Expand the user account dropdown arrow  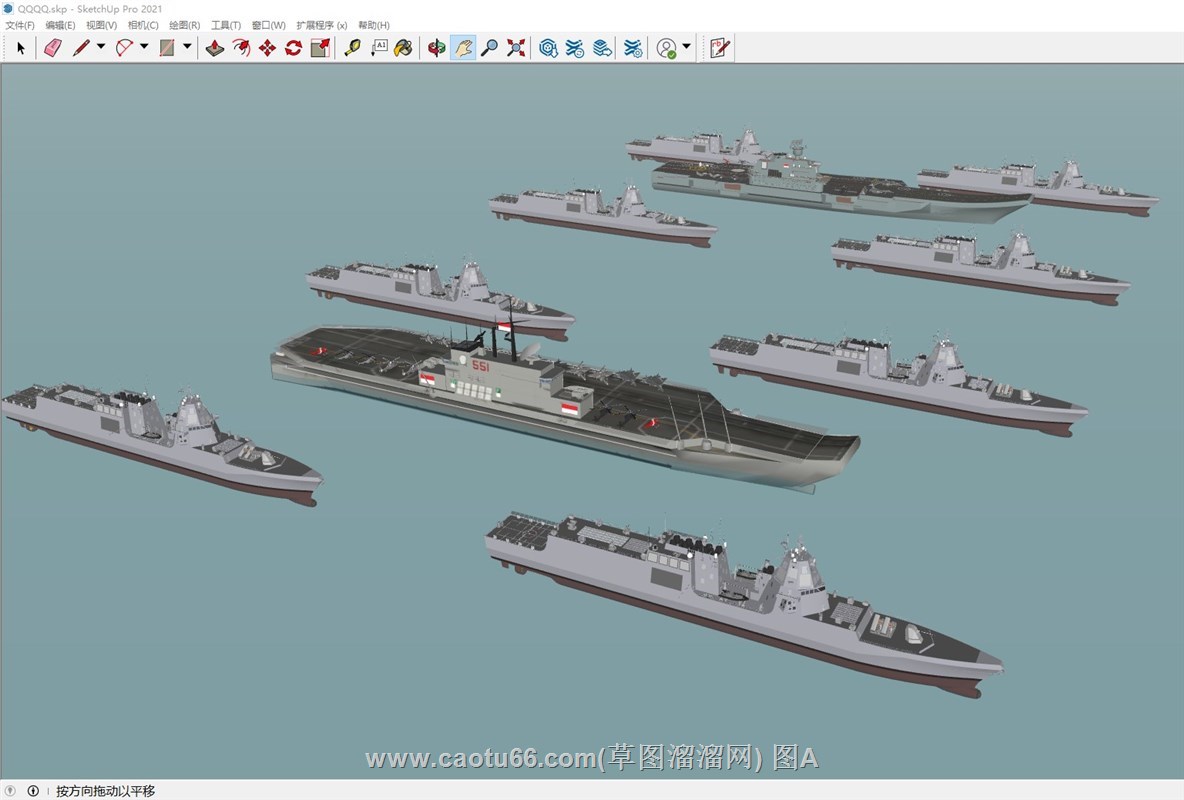click(x=686, y=47)
